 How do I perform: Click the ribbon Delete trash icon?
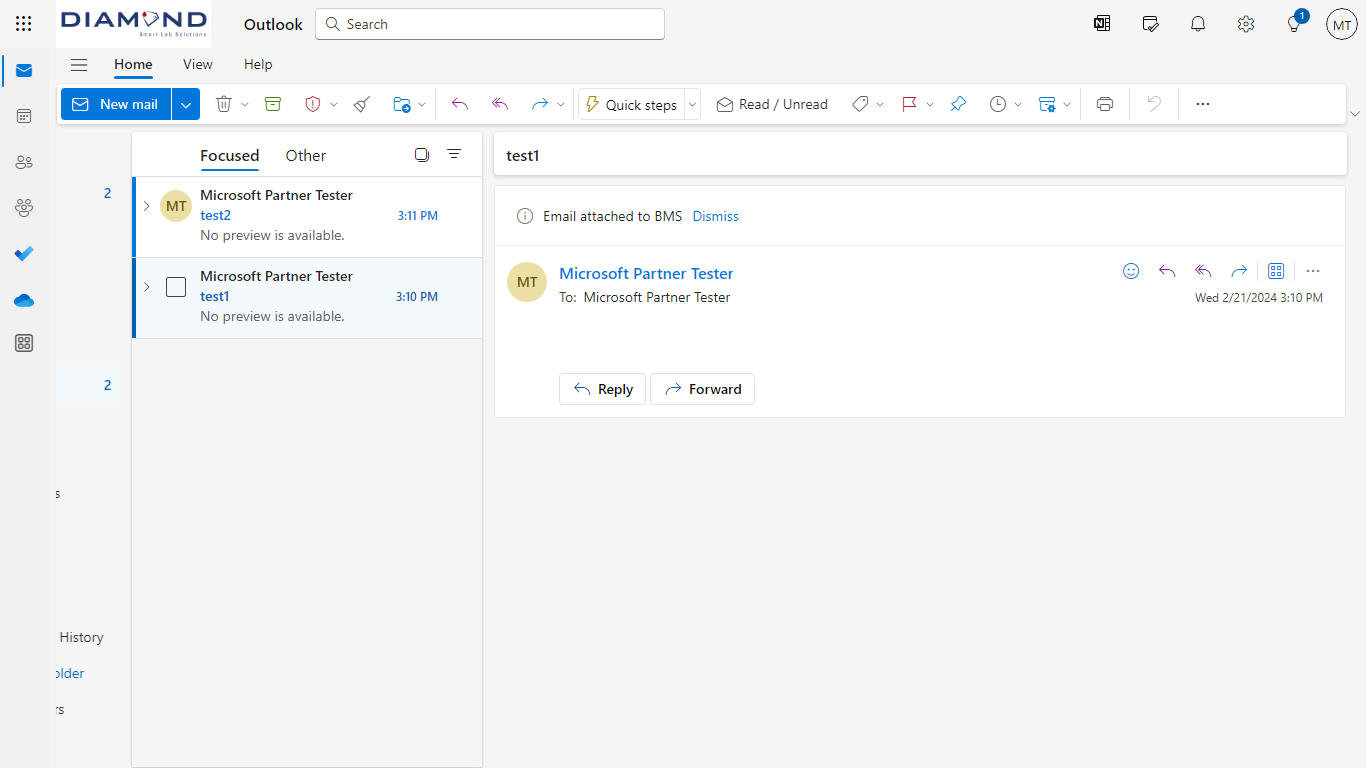224,104
